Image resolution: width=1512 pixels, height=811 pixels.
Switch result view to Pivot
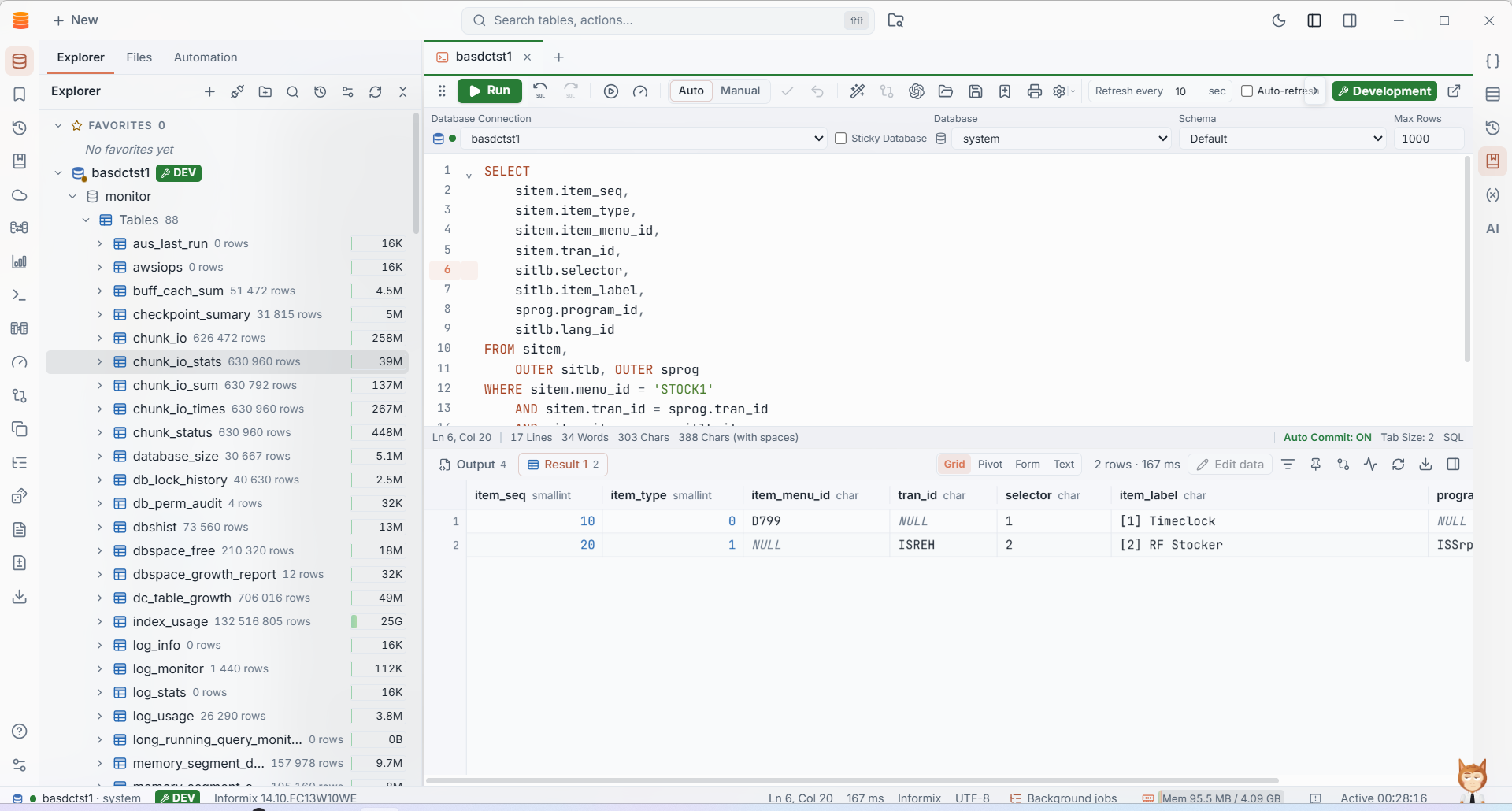click(x=990, y=465)
